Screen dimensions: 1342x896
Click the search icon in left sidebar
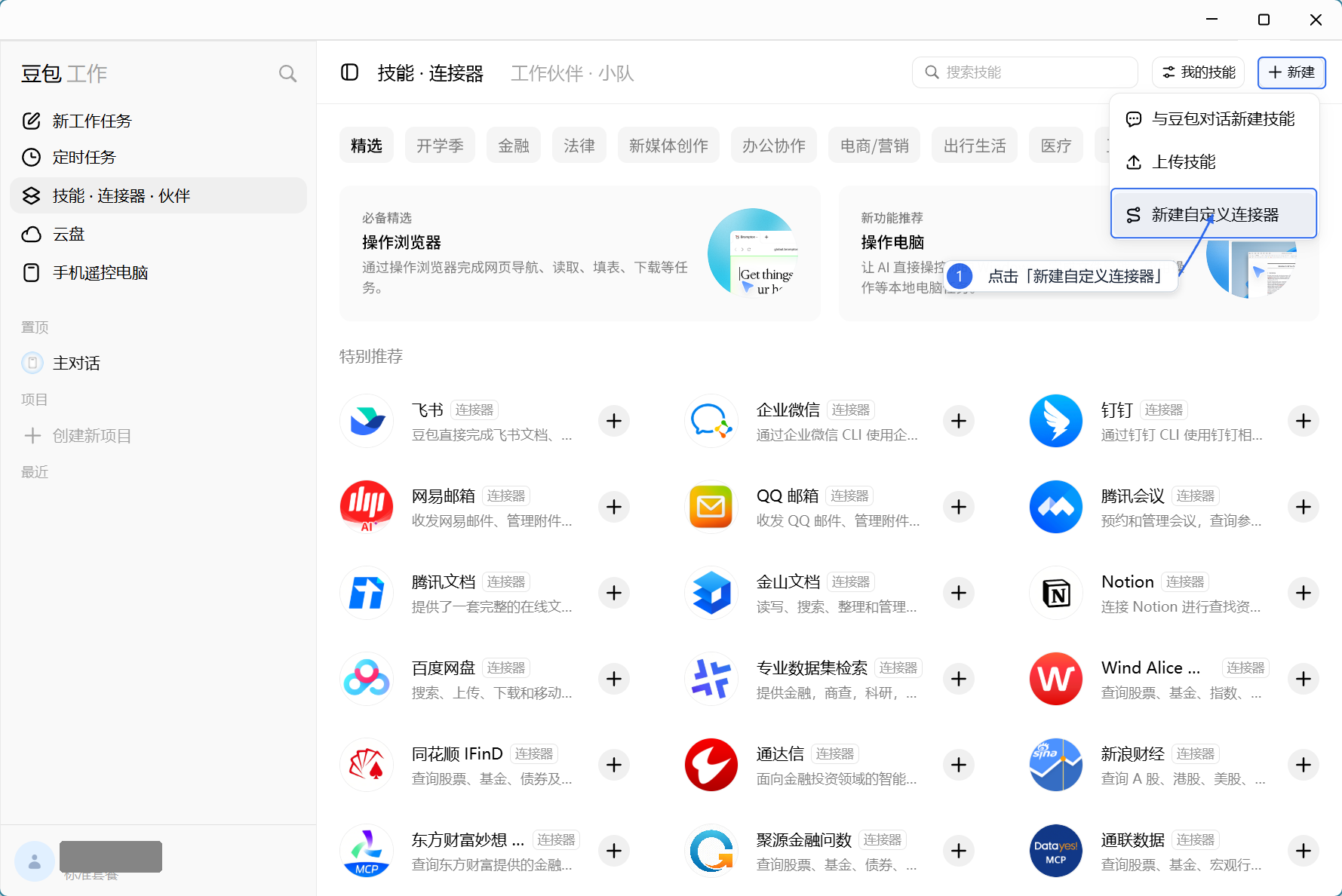click(287, 73)
